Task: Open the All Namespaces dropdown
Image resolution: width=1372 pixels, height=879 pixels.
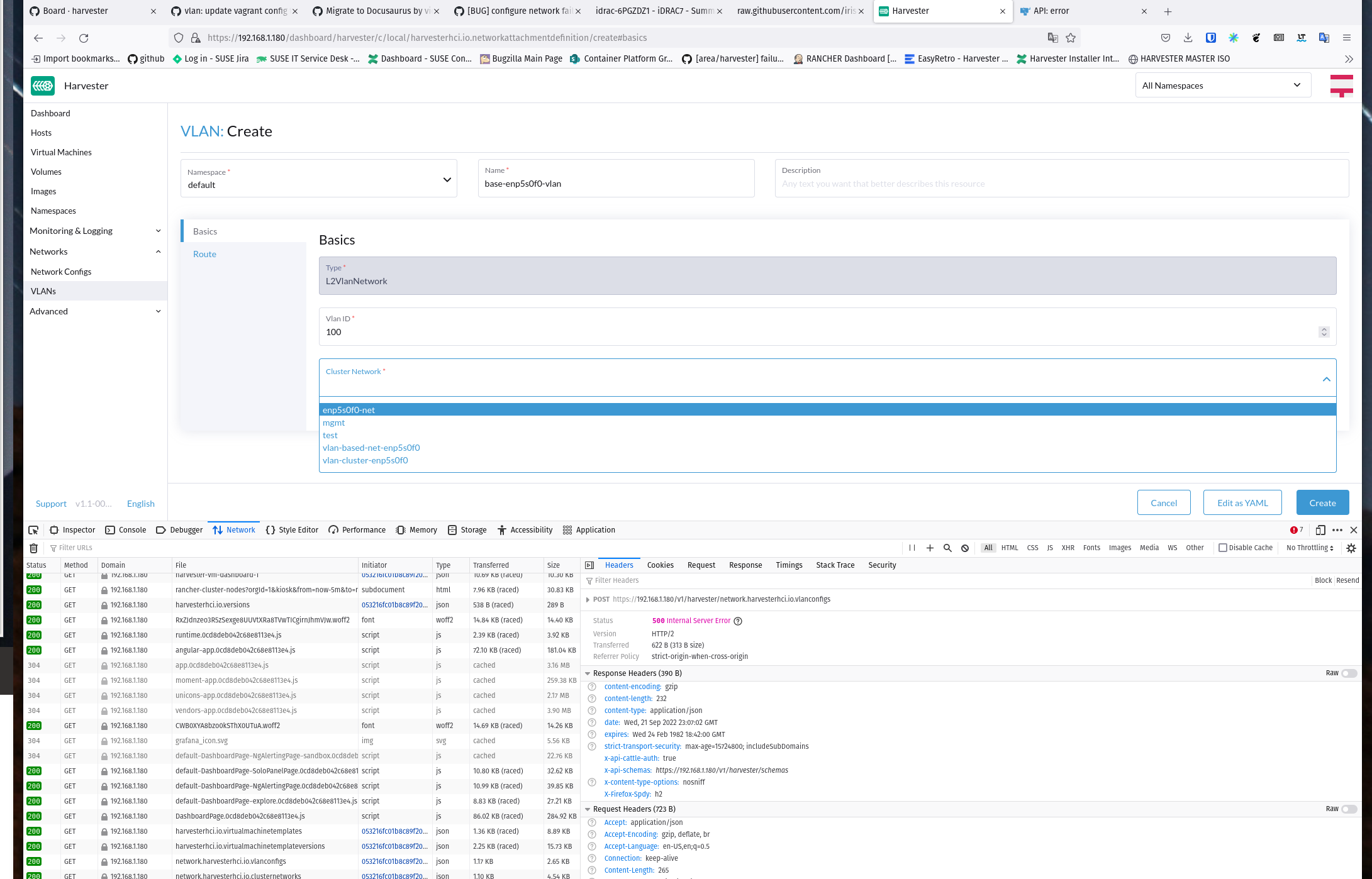Action: point(1222,85)
